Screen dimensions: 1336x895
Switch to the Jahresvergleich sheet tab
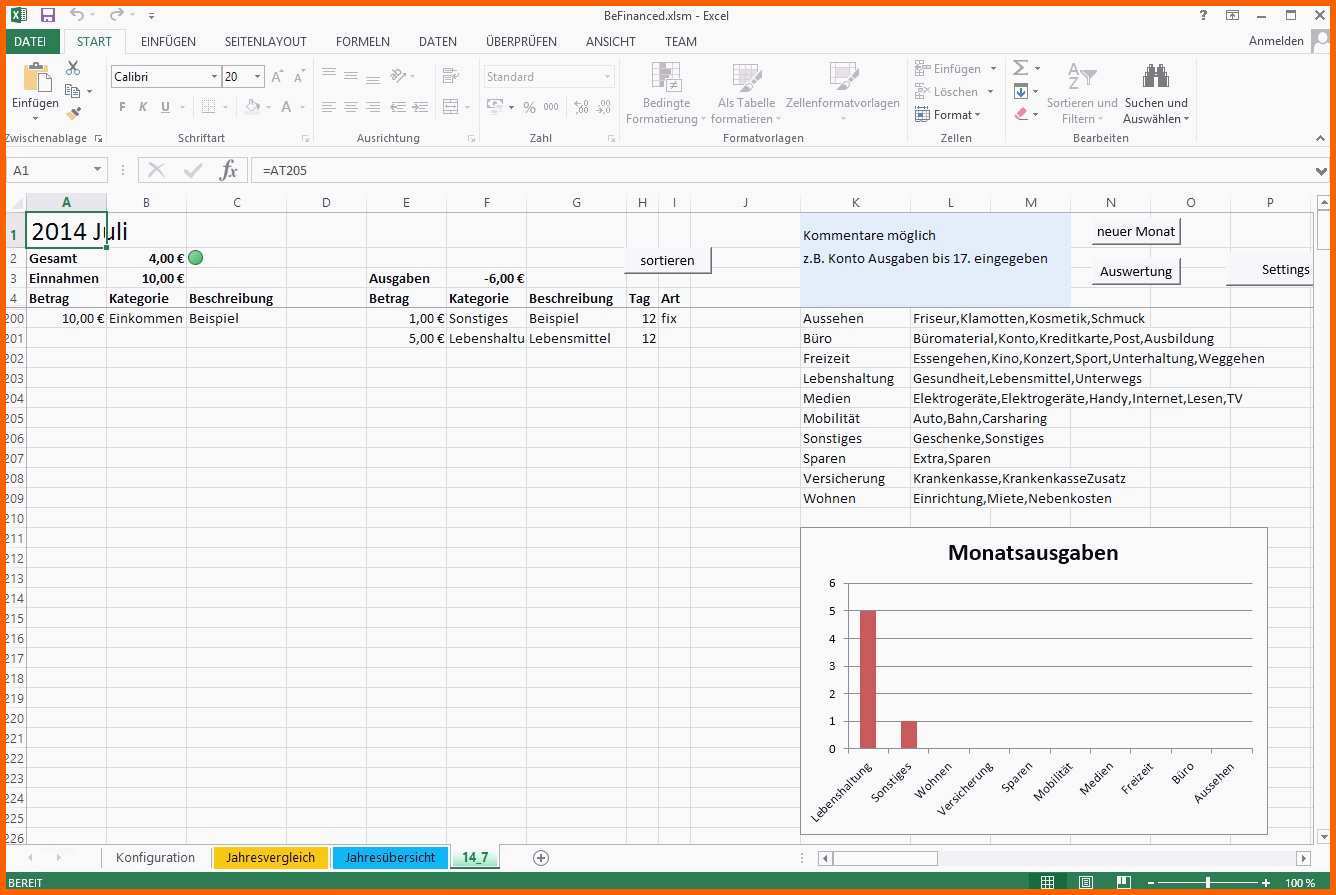270,857
